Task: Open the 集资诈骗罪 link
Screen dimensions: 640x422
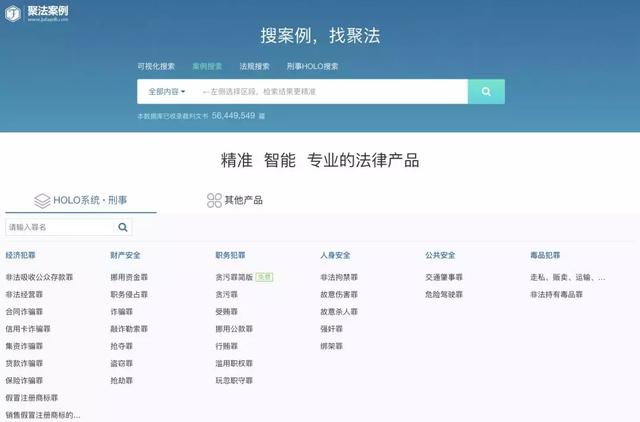Action: click(x=24, y=346)
